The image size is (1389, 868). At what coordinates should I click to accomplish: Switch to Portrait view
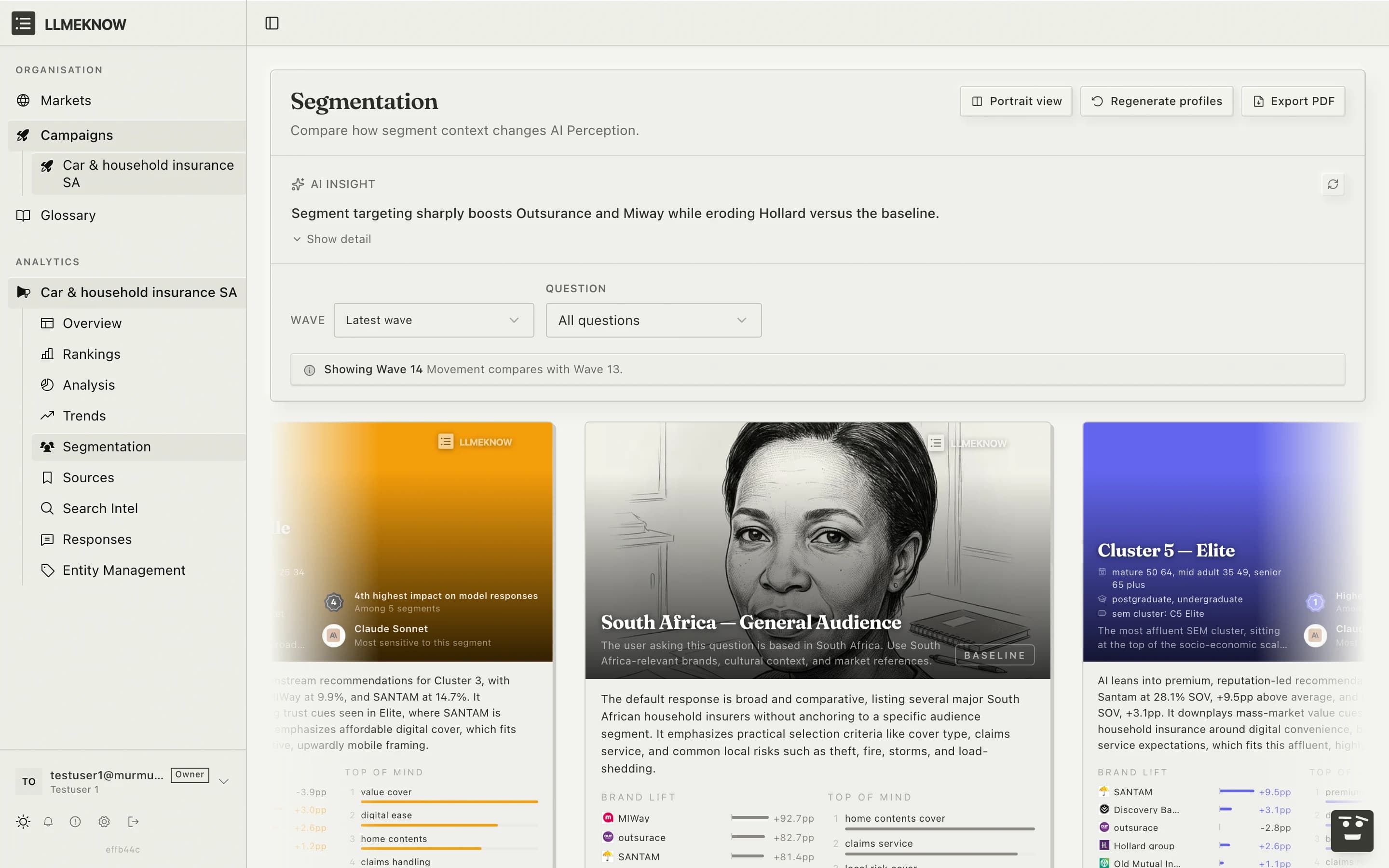coord(1016,101)
